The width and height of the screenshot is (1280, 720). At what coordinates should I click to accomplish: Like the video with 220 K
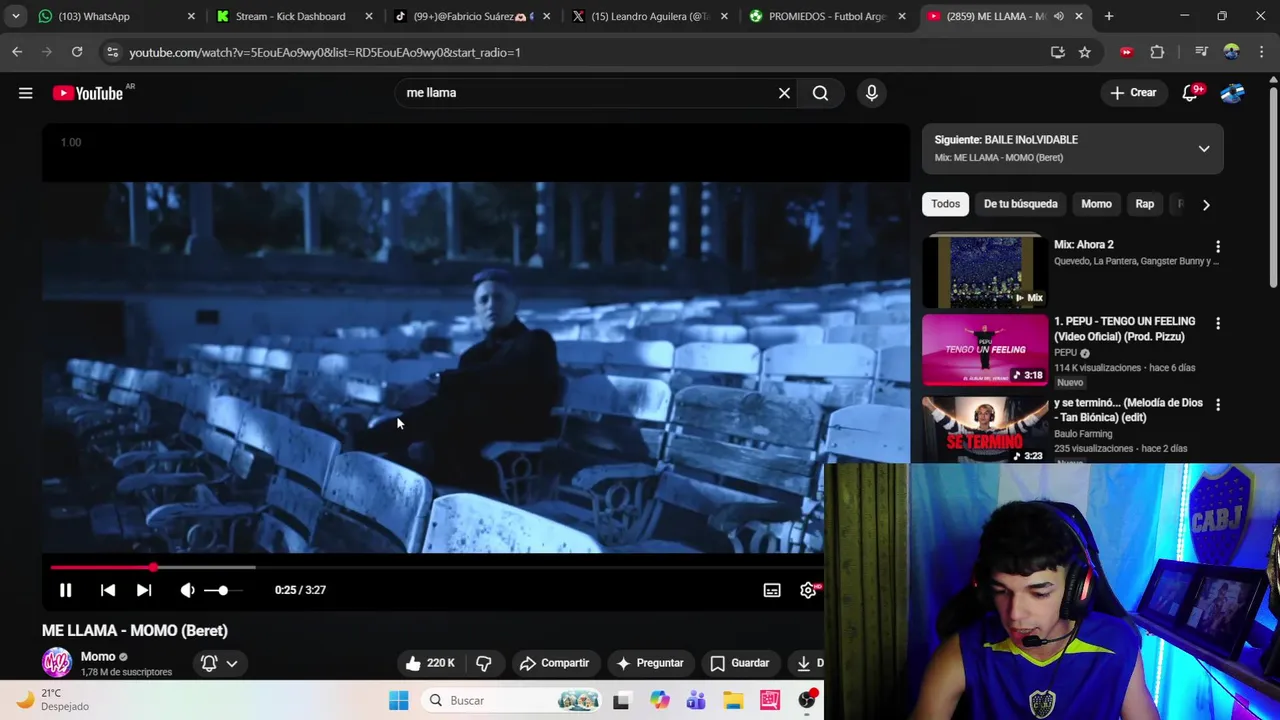click(x=430, y=663)
